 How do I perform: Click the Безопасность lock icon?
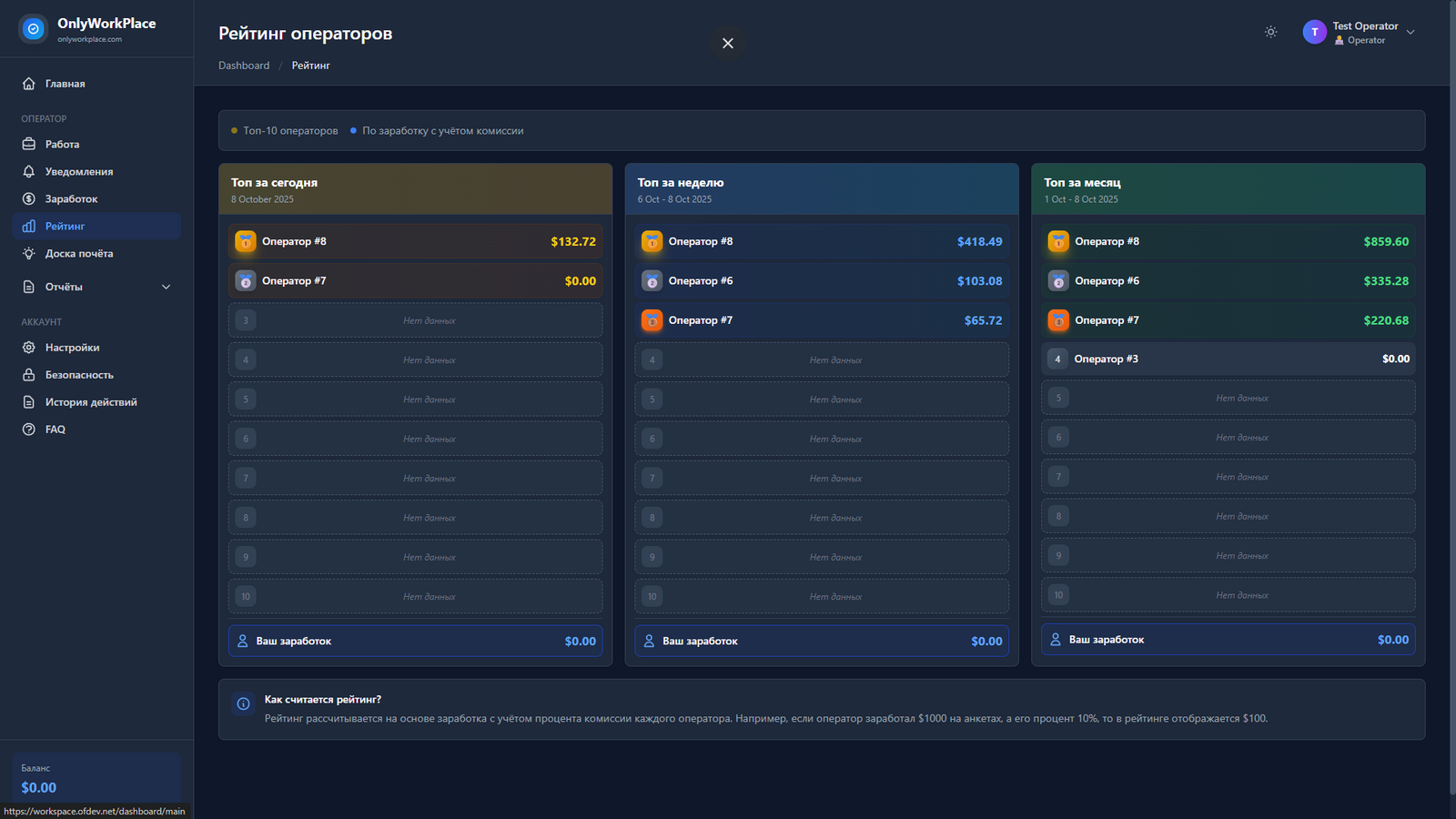point(29,375)
